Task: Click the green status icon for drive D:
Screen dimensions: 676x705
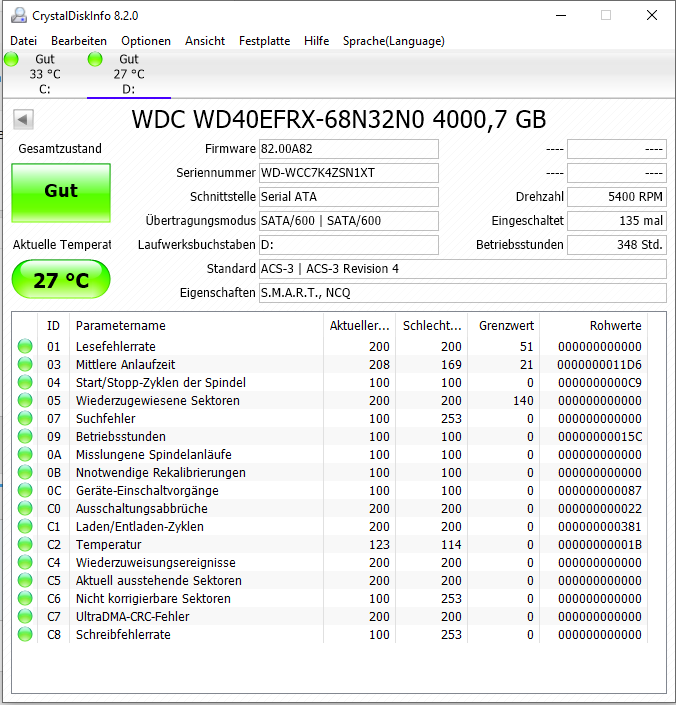Action: [95, 59]
